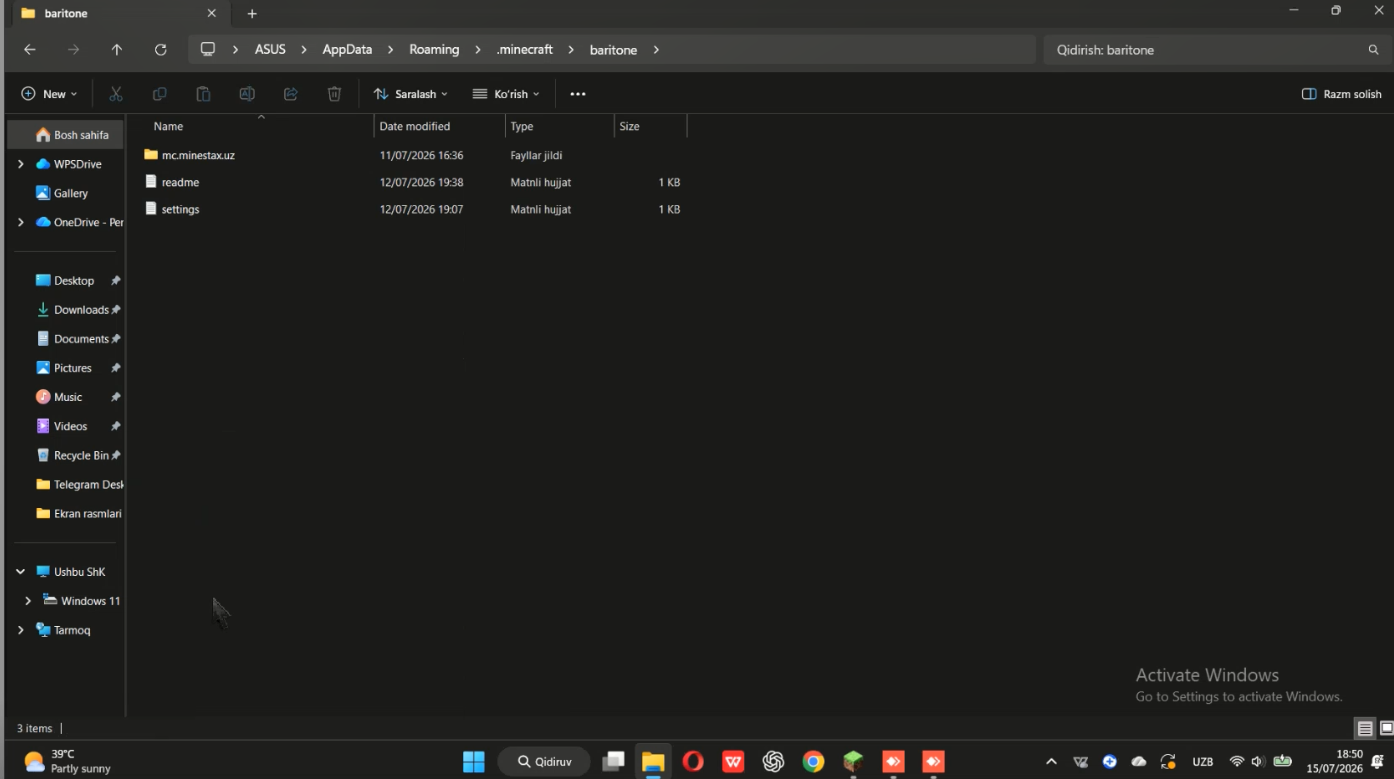This screenshot has width=1394, height=779.
Task: Switch to details view icon at bottom right
Action: click(1364, 728)
